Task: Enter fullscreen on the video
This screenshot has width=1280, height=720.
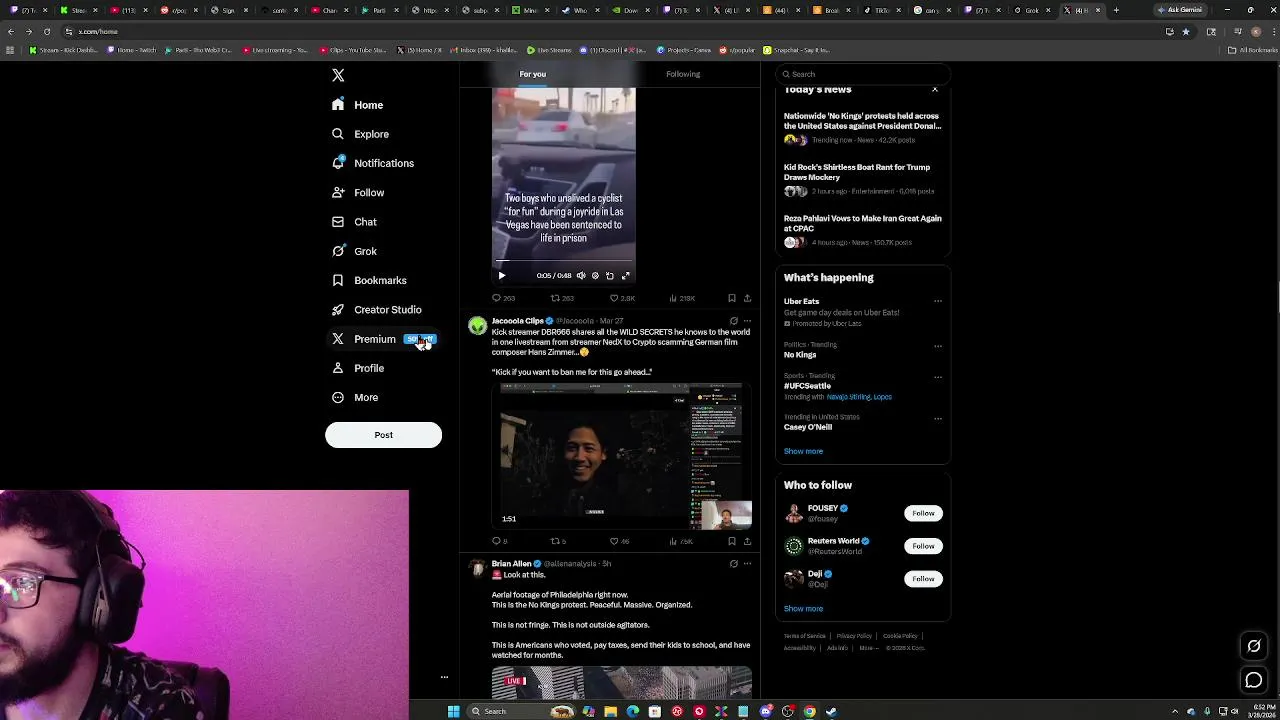Action: pyautogui.click(x=626, y=276)
